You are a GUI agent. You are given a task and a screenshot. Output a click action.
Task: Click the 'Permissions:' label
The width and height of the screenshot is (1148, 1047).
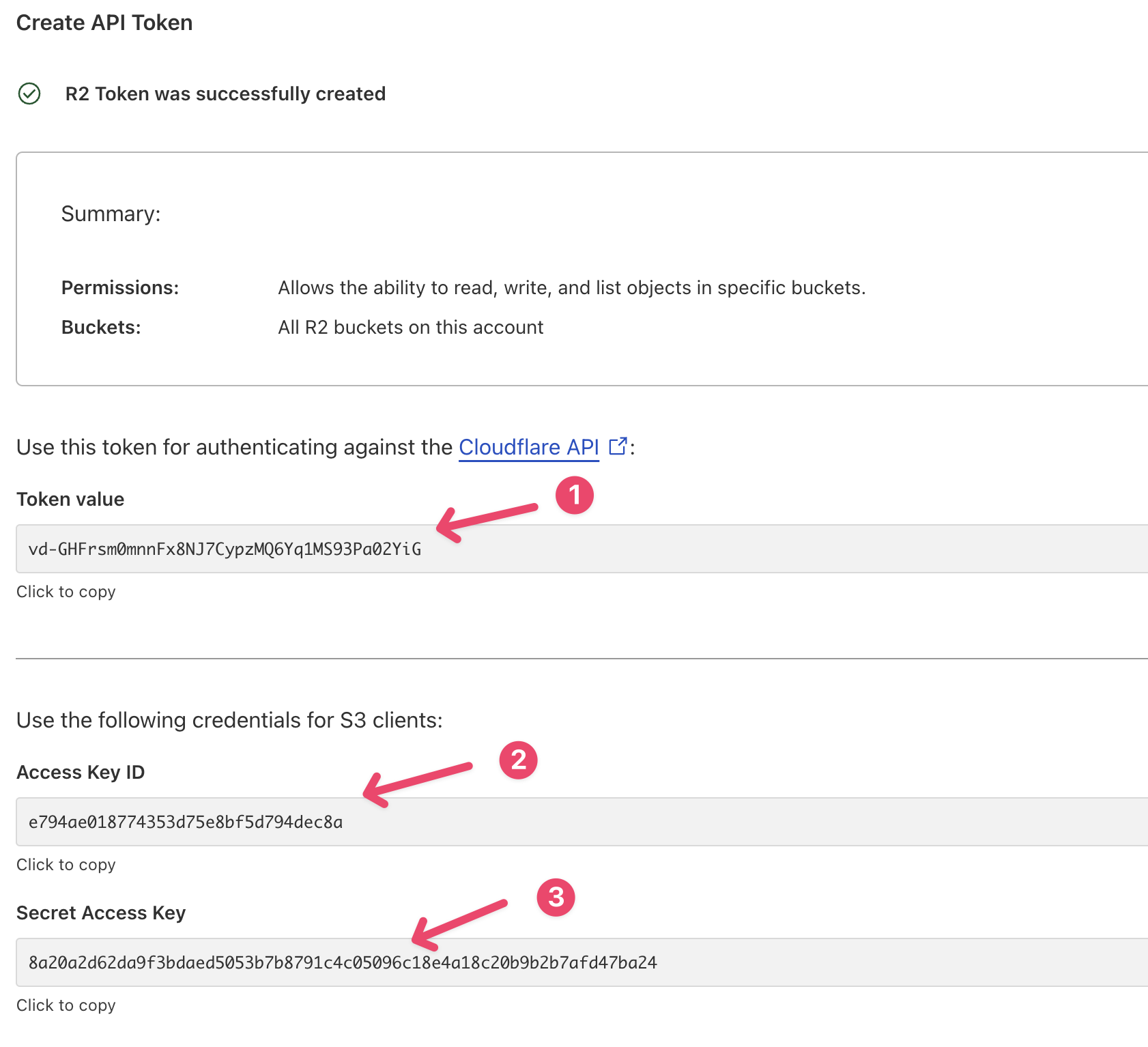120,287
